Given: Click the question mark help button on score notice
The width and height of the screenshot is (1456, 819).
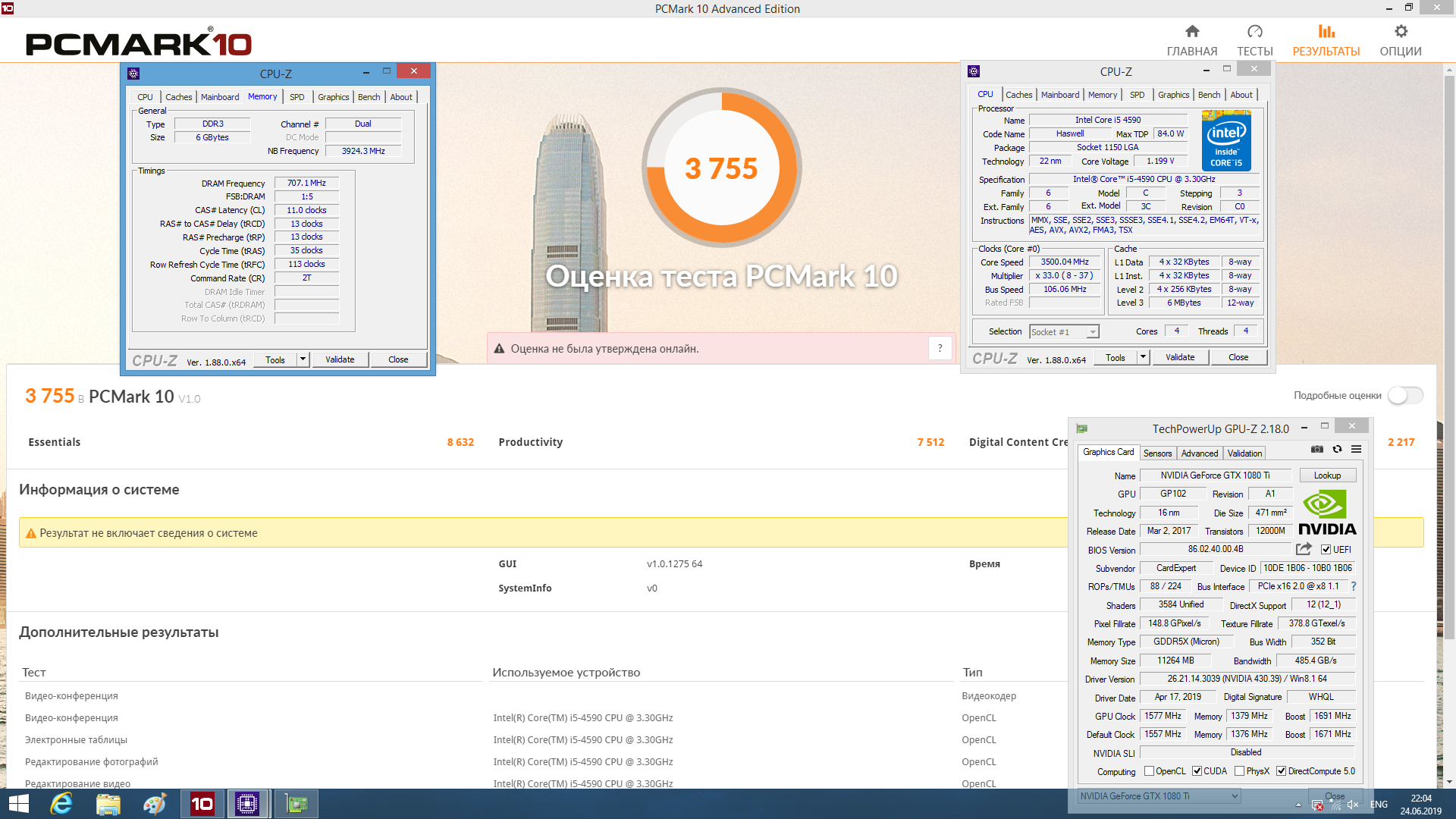Looking at the screenshot, I should coord(940,348).
